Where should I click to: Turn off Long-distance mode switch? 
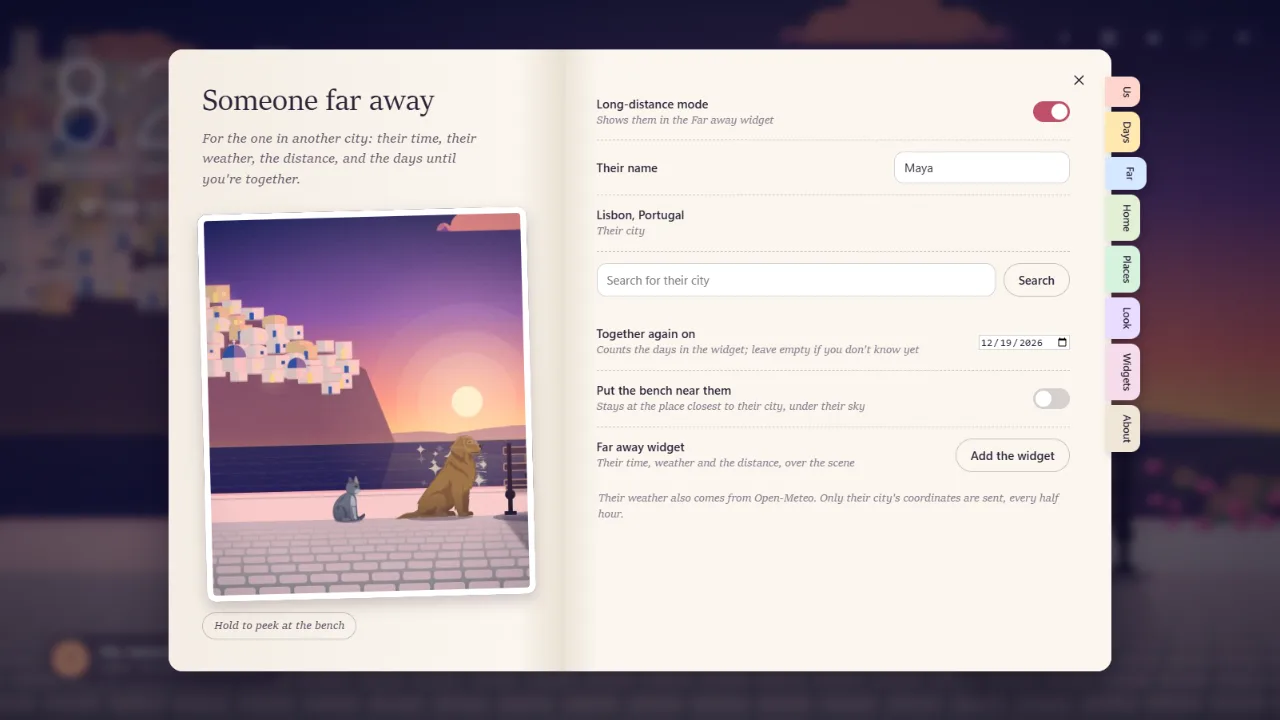point(1051,112)
